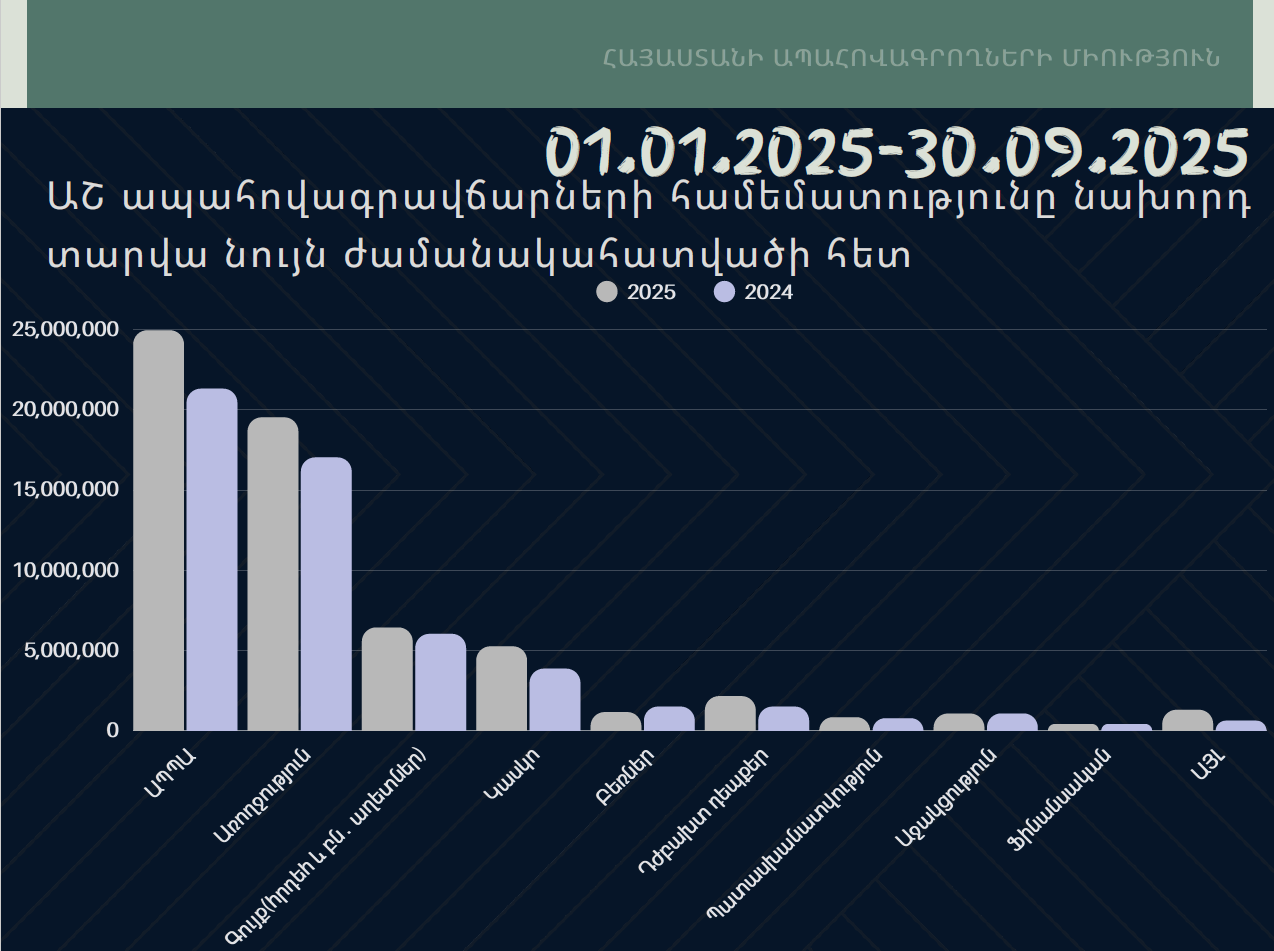Click the gray 2025 bar for ԱՊՊԱ
The width and height of the screenshot is (1274, 951).
click(158, 530)
